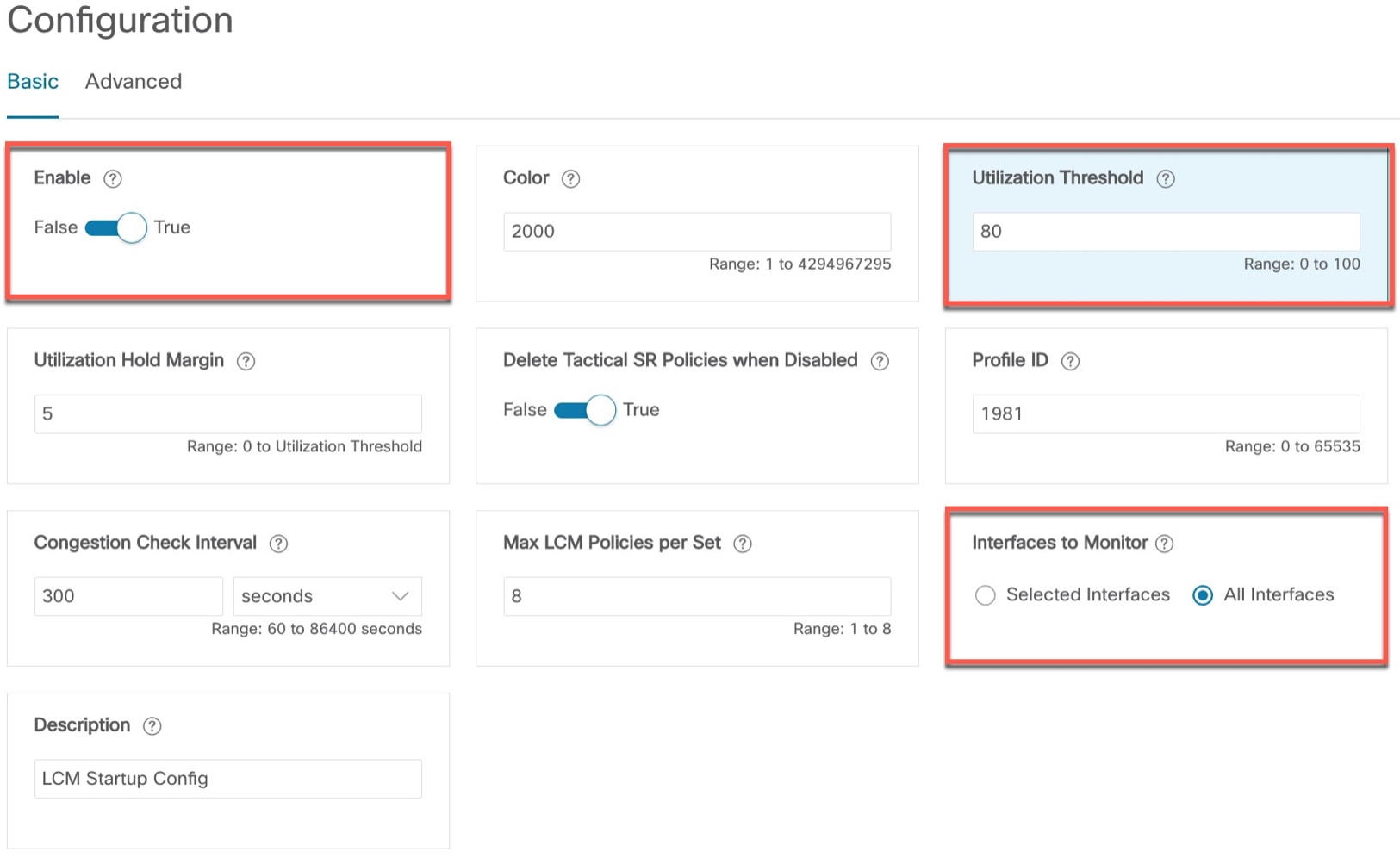Screen dimensions: 1400x858
Task: Click the Profile ID help icon
Action: pyautogui.click(x=1070, y=361)
